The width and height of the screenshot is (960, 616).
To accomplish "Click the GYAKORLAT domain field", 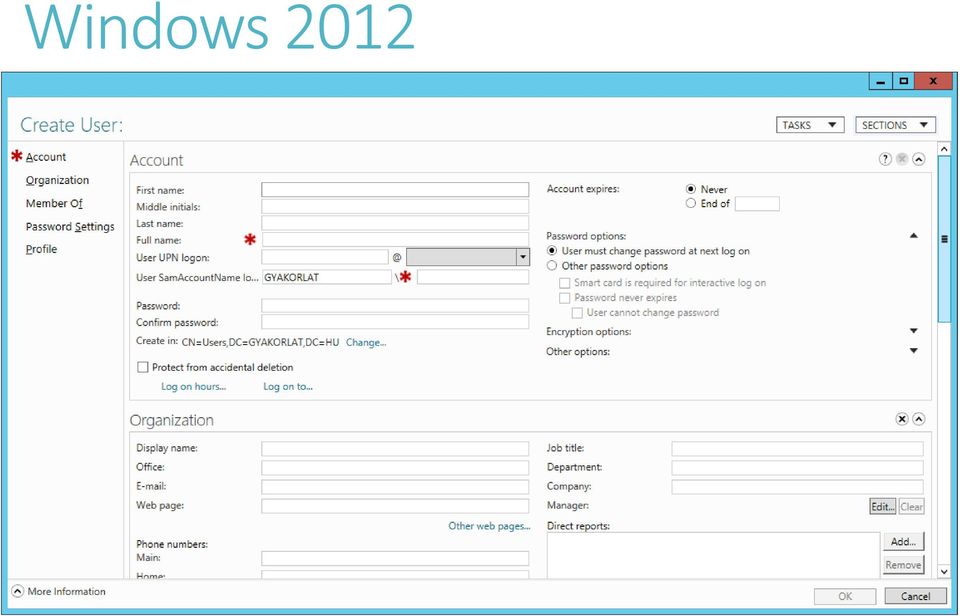I will (326, 277).
